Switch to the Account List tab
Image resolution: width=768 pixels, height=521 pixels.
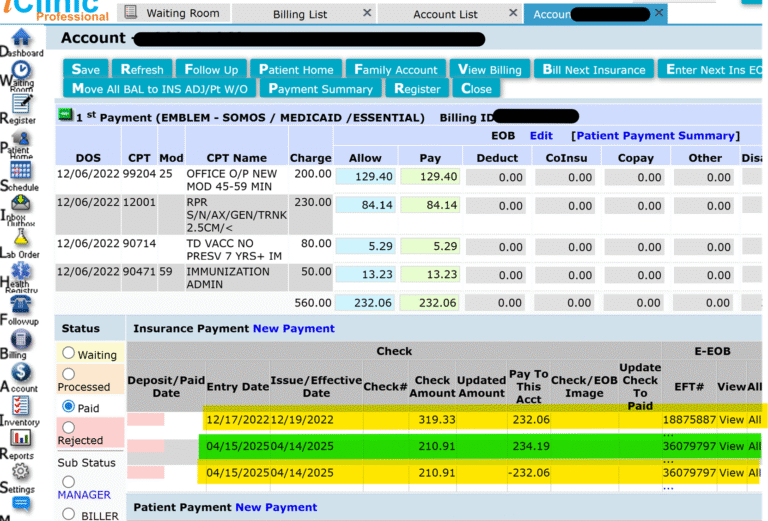(x=445, y=14)
